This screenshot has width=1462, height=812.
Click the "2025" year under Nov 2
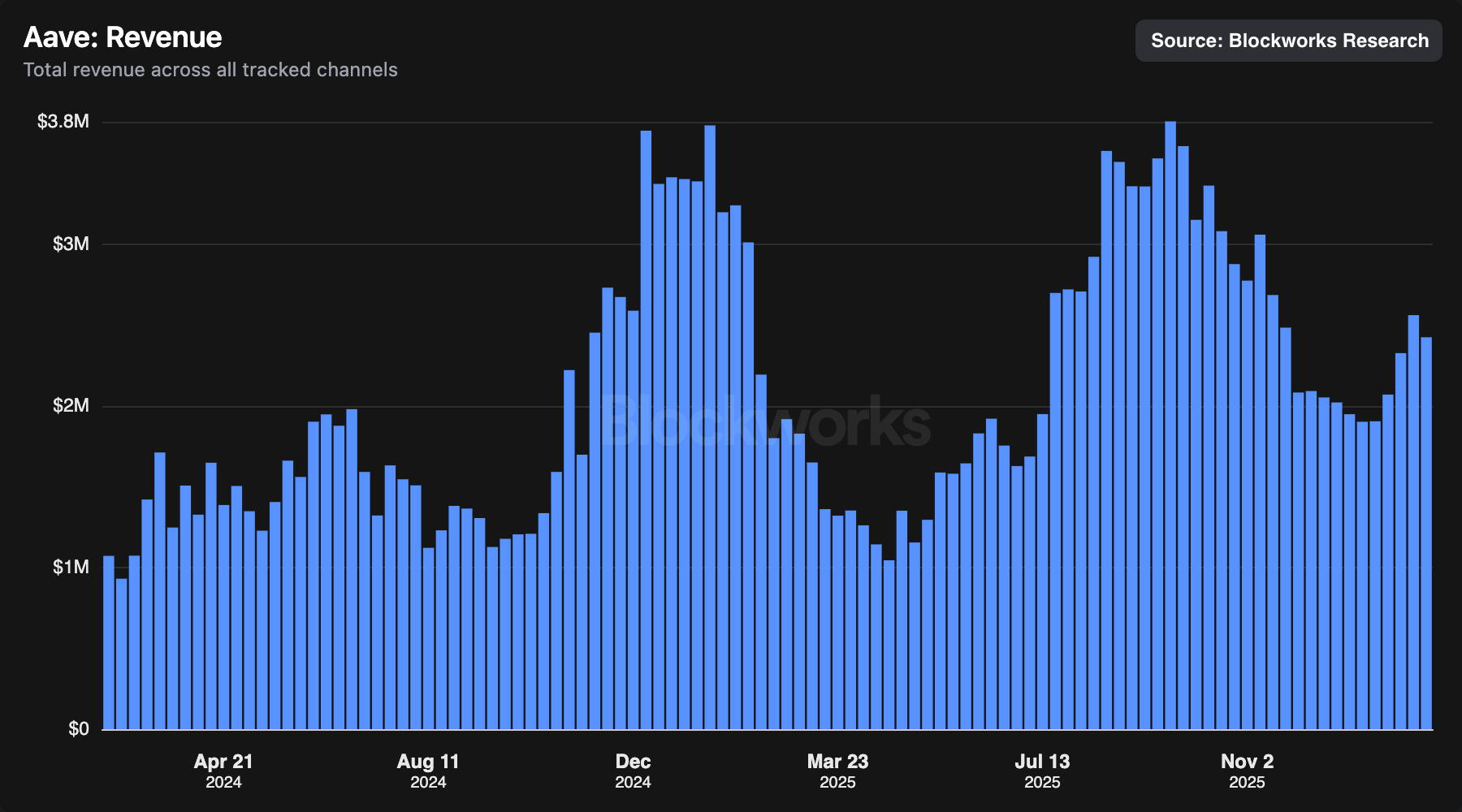click(1247, 783)
